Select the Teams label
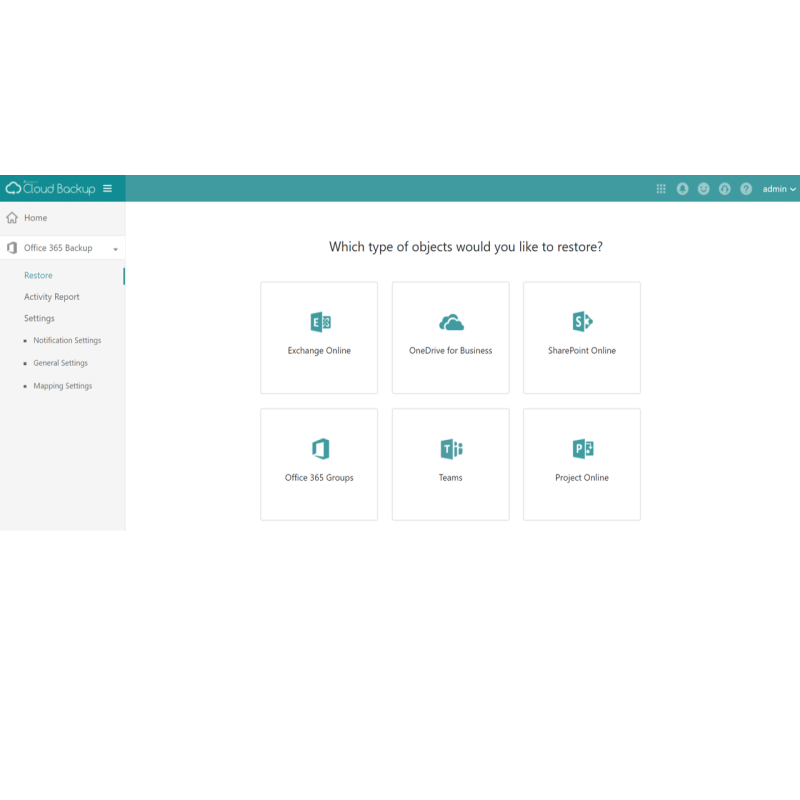Viewport: 800px width, 800px height. click(x=451, y=478)
